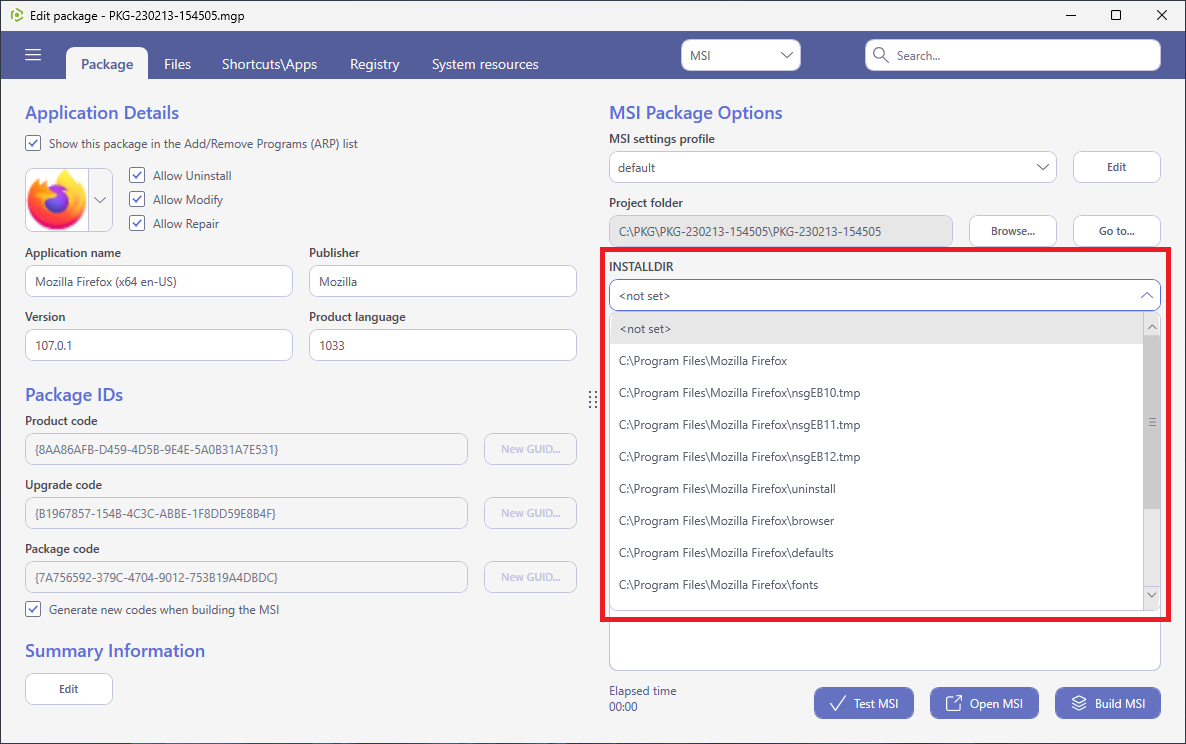Viewport: 1186px width, 744px height.
Task: Click the search magnifier icon
Action: click(880, 55)
